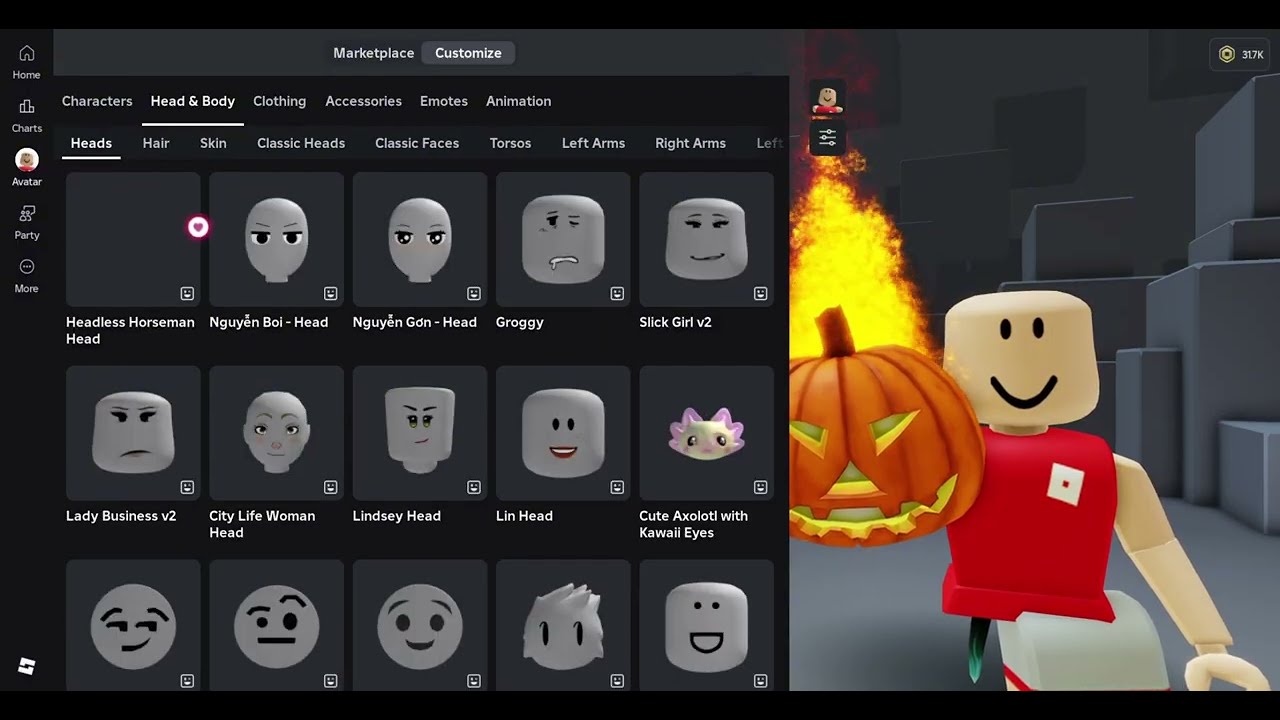Click the 'Lady Business v2' item name

point(121,516)
